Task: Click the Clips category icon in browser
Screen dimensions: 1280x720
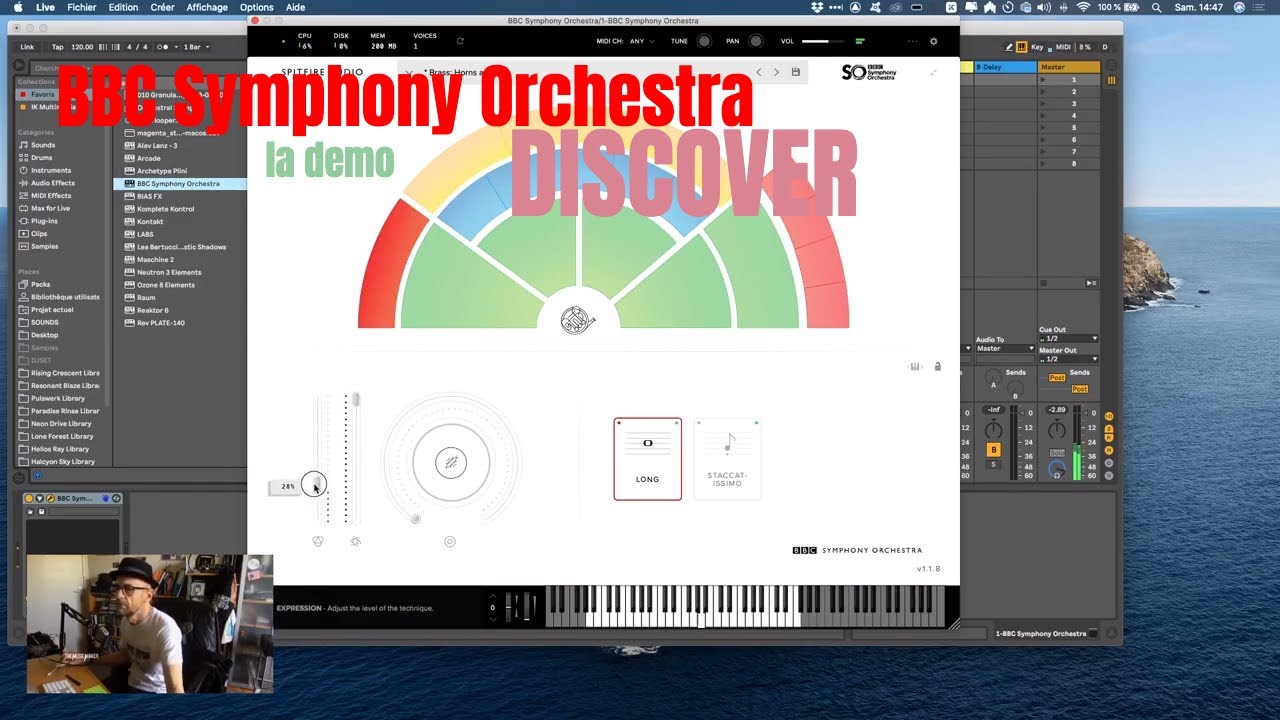Action: tap(22, 233)
